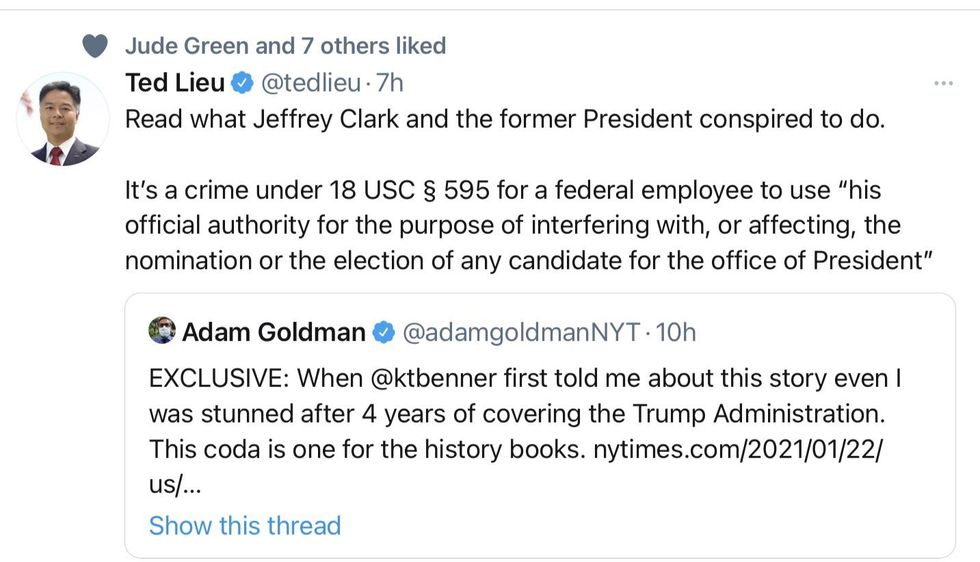This screenshot has height=562, width=980.
Task: Open Ted Lieu's profile picture
Action: (x=63, y=119)
